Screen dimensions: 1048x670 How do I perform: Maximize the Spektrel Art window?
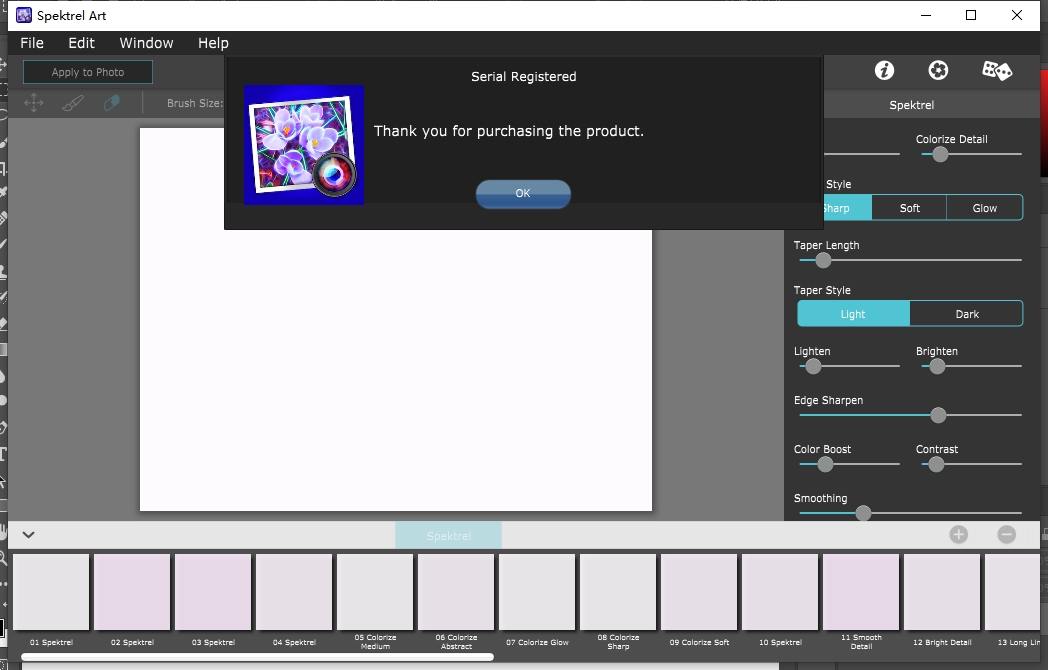click(971, 15)
